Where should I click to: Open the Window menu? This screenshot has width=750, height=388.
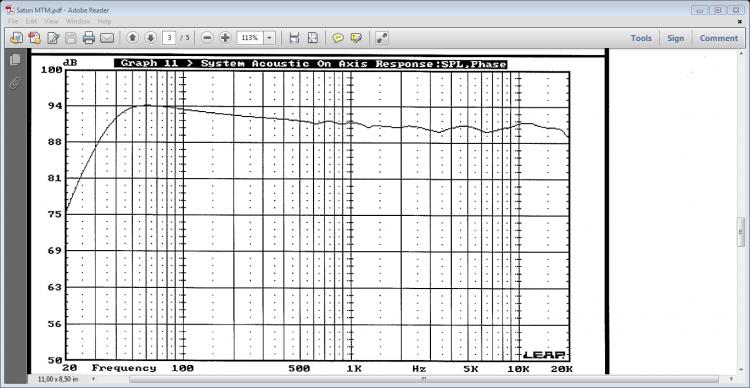click(78, 21)
